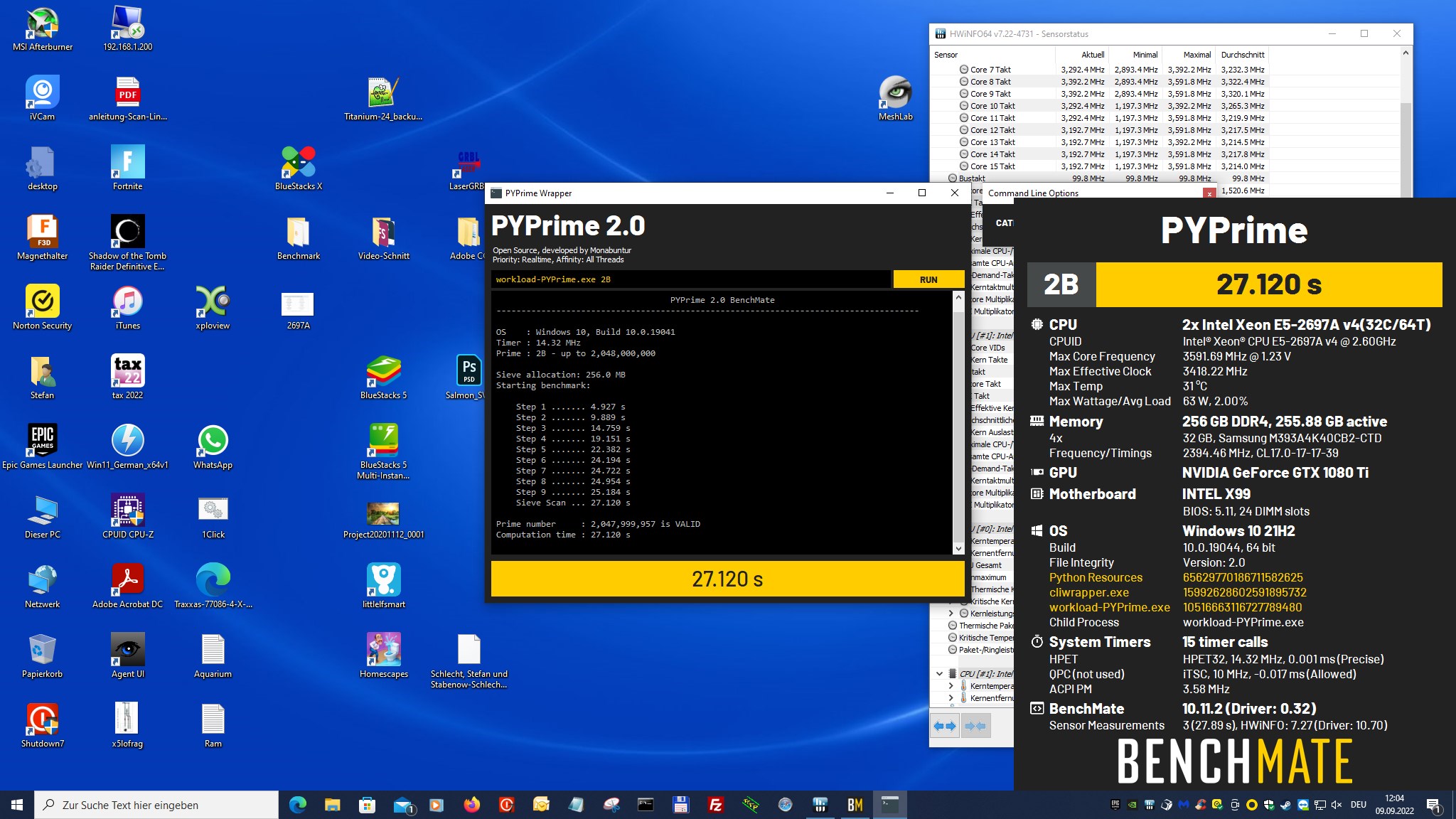Open the Fortnite desktop shortcut
The width and height of the screenshot is (1456, 819).
click(128, 168)
